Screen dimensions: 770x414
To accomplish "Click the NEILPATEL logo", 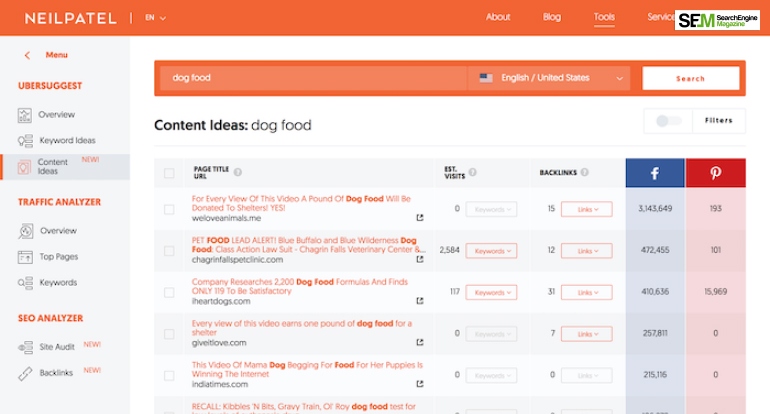I will pyautogui.click(x=71, y=19).
